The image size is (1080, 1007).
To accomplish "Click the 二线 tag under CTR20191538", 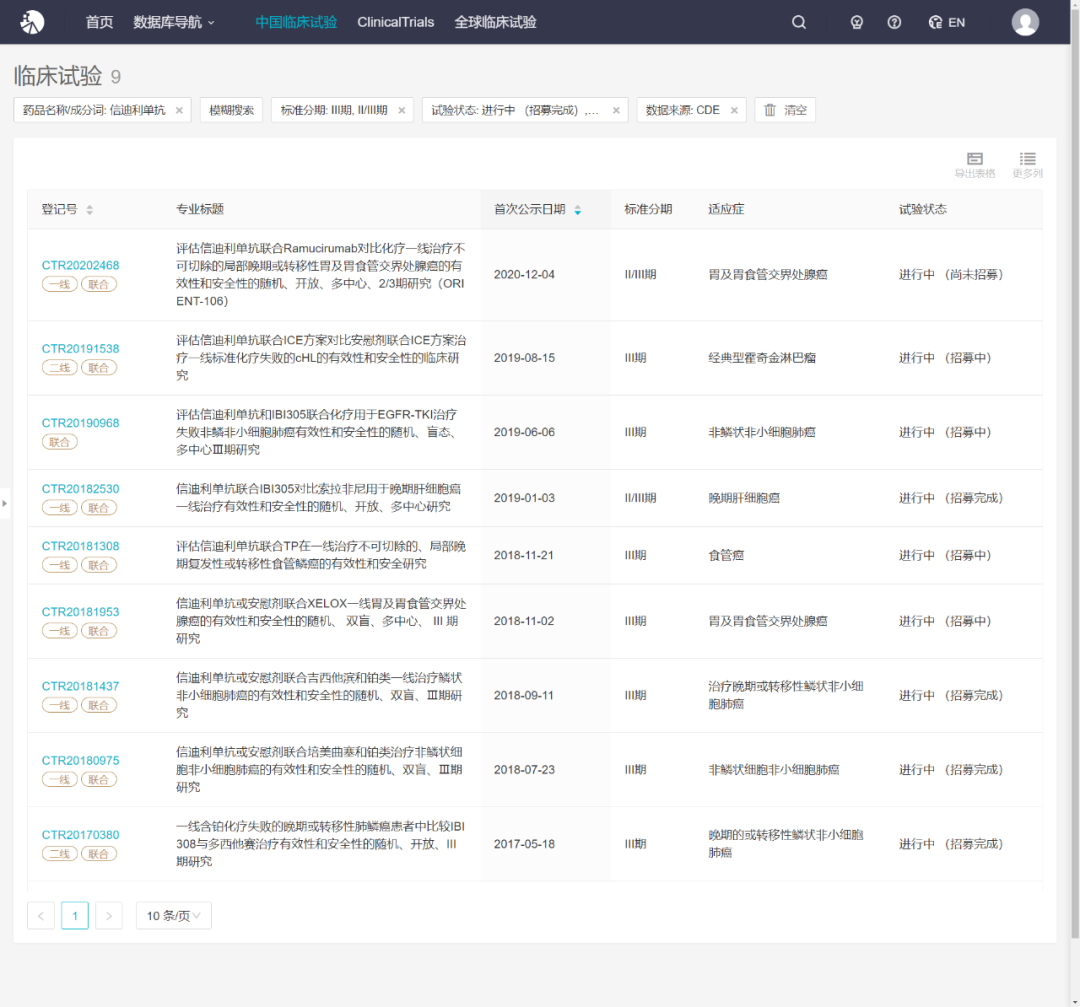I will click(60, 368).
